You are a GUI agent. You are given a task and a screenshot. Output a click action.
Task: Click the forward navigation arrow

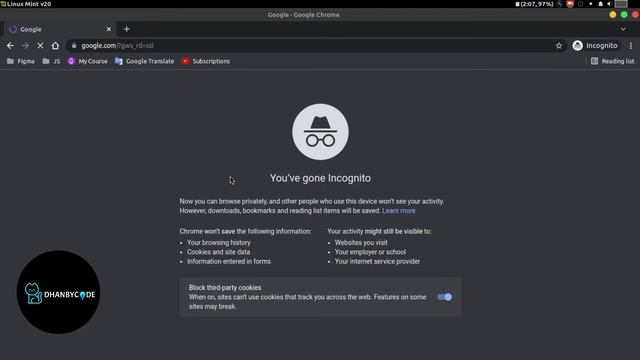pyautogui.click(x=25, y=46)
